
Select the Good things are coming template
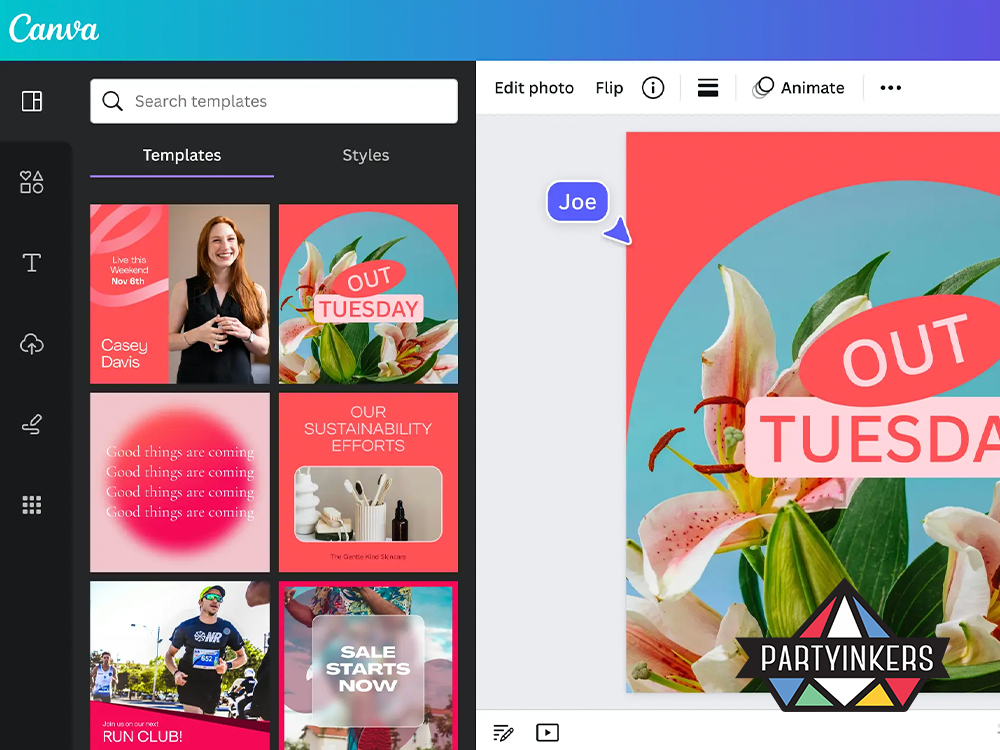point(180,482)
